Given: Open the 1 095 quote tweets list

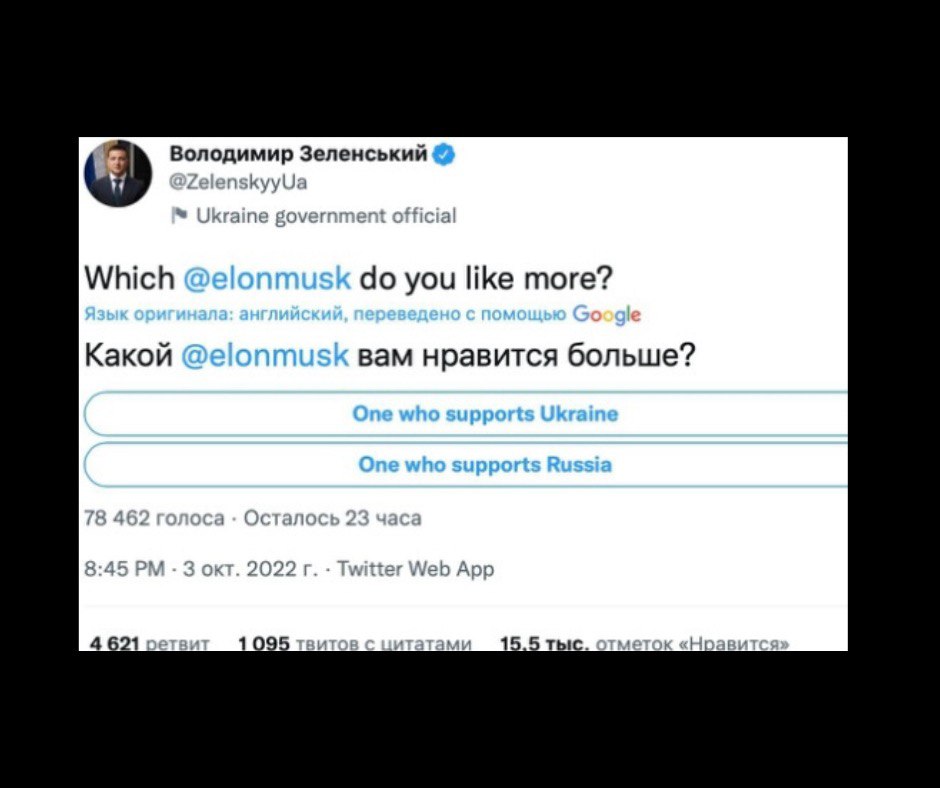Looking at the screenshot, I should point(354,644).
